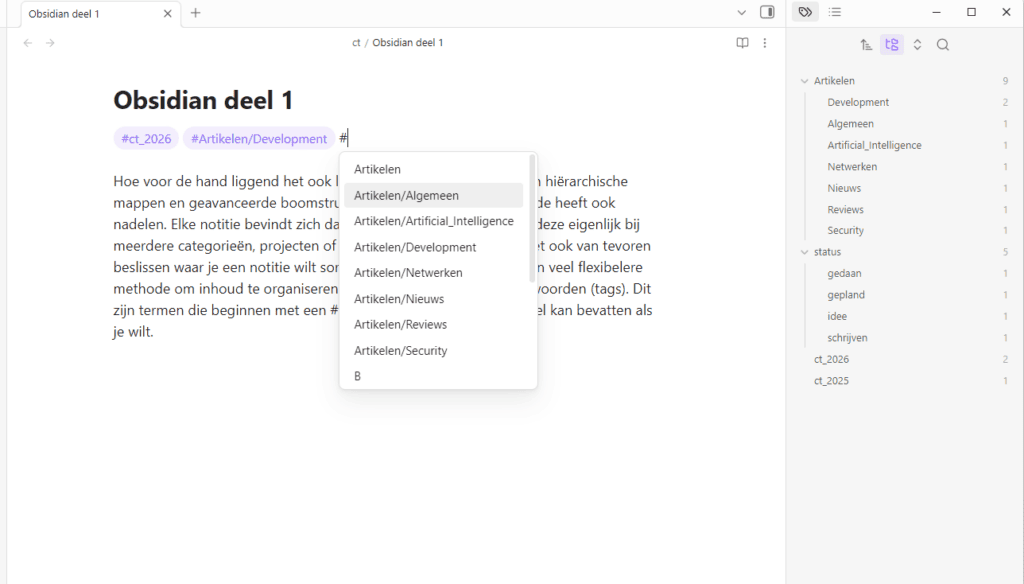Close the Obsidian deel 1 tab
Image resolution: width=1024 pixels, height=584 pixels.
click(x=168, y=13)
